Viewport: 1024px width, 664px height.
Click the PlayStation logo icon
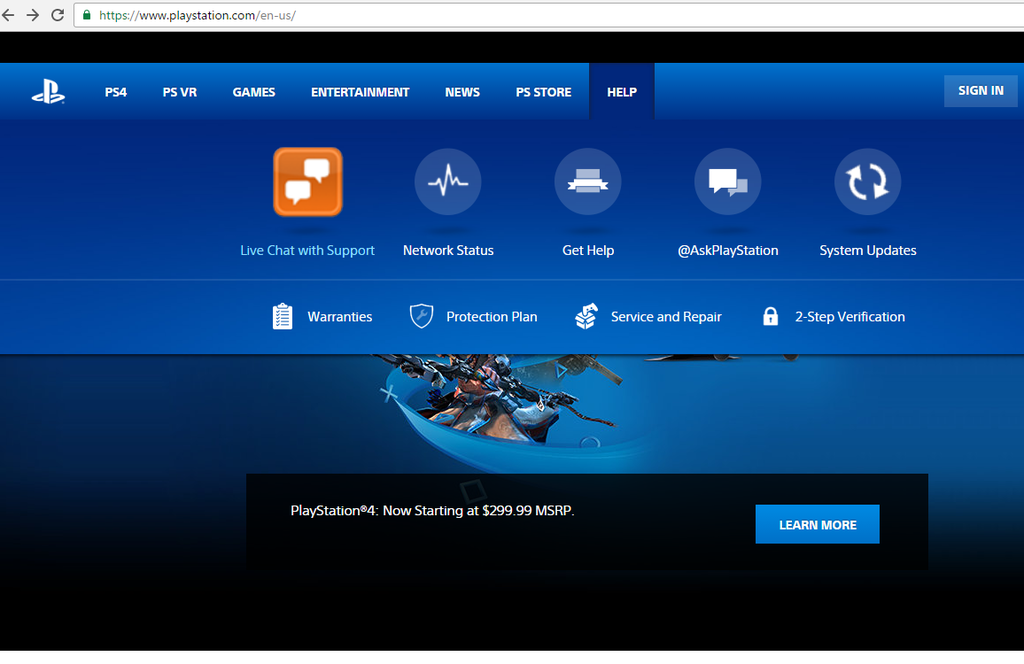point(48,92)
